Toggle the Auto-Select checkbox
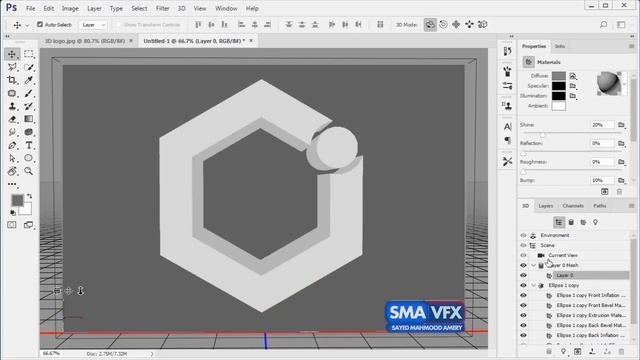The width and height of the screenshot is (640, 360). click(40, 24)
